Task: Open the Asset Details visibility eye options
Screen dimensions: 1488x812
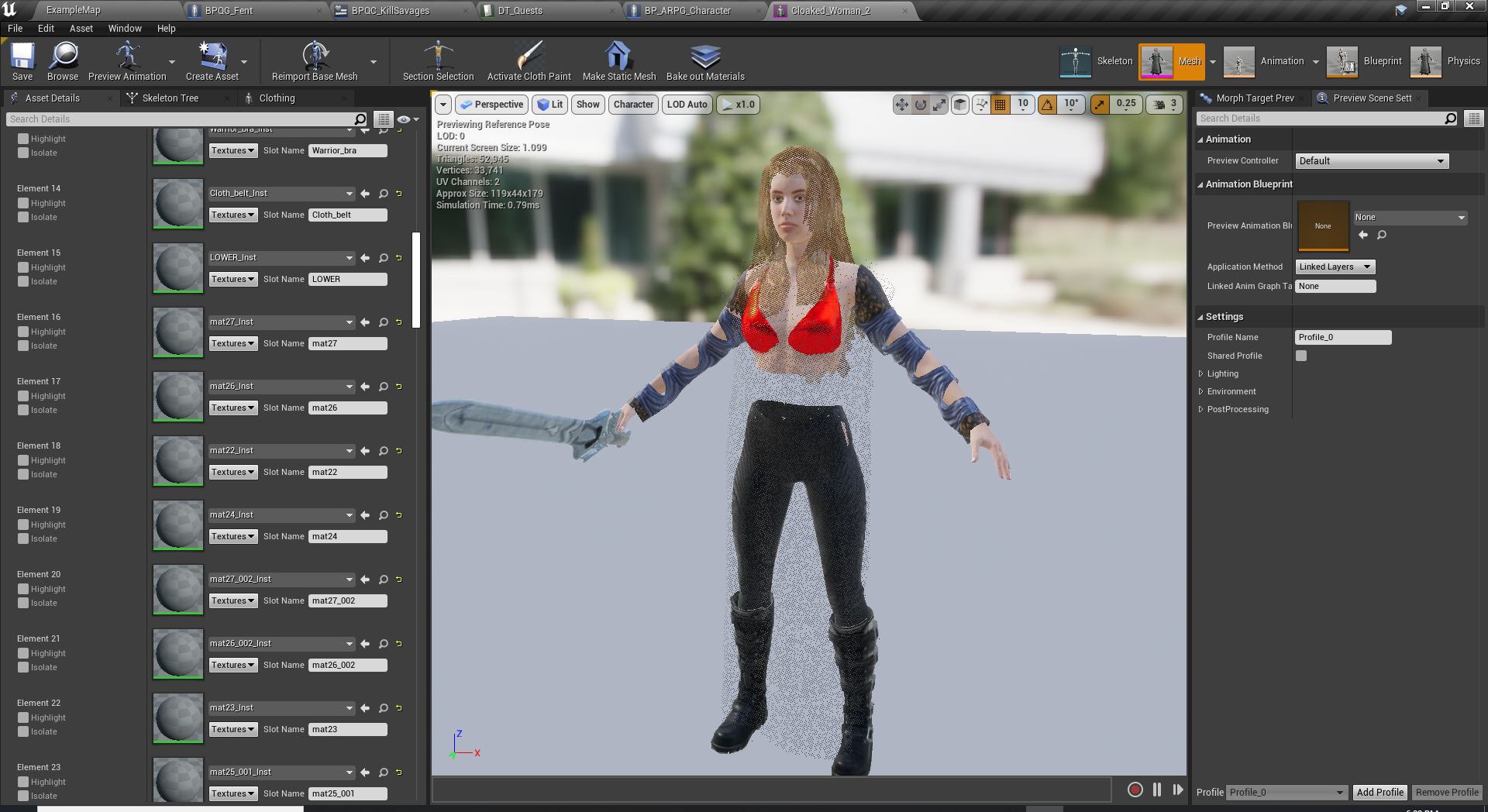Action: [x=408, y=119]
